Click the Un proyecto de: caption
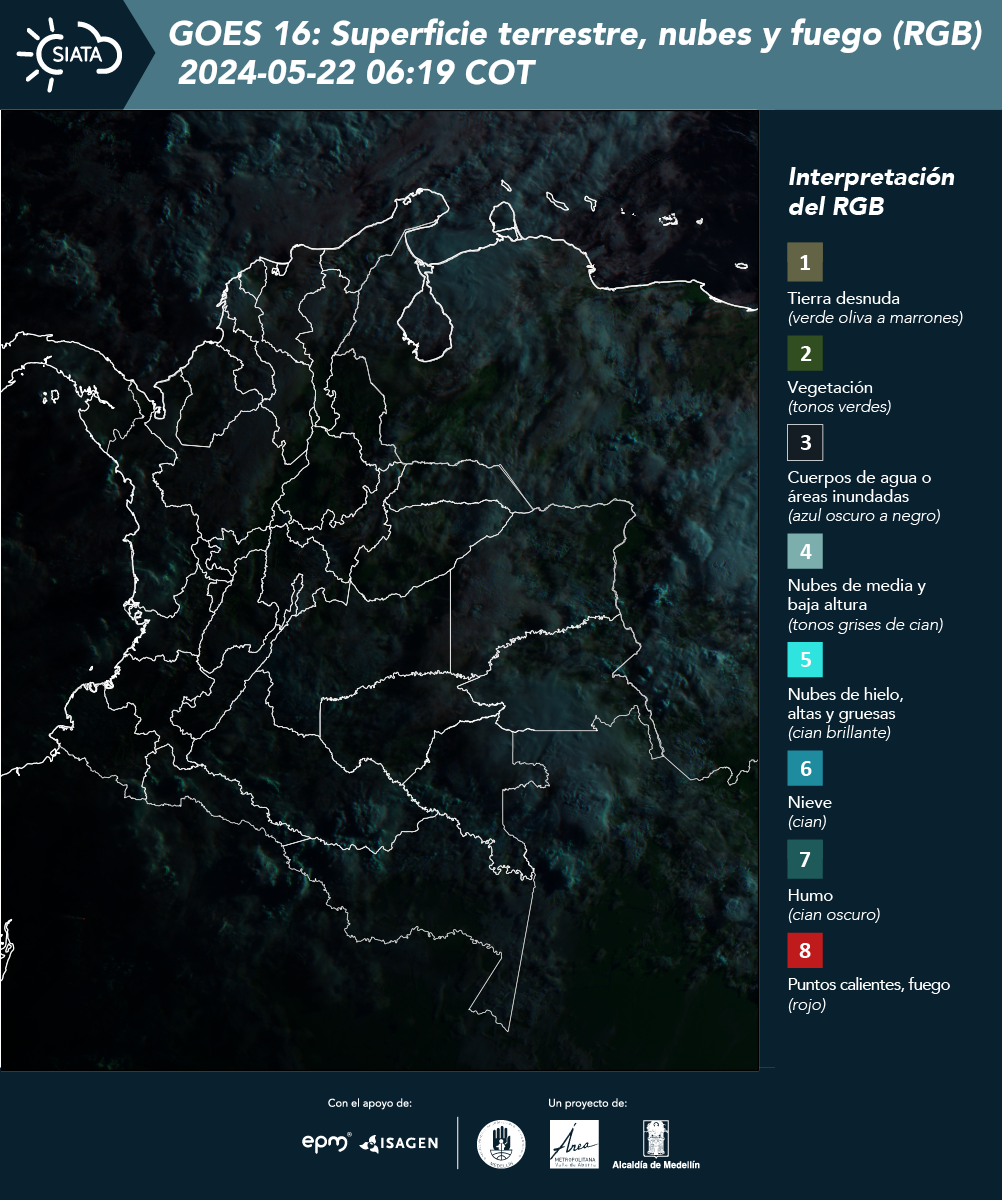1002x1200 pixels. point(587,1103)
